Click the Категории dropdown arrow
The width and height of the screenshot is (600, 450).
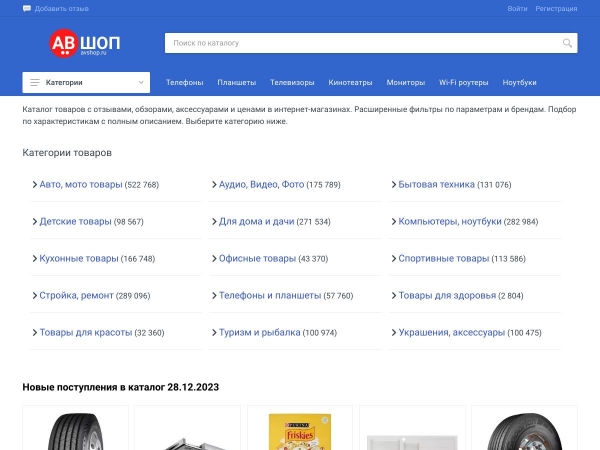[141, 83]
